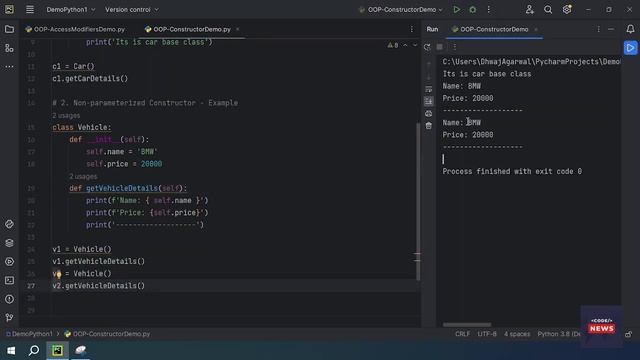
Task: Open Run panel options menu
Action: pyautogui.click(x=598, y=29)
